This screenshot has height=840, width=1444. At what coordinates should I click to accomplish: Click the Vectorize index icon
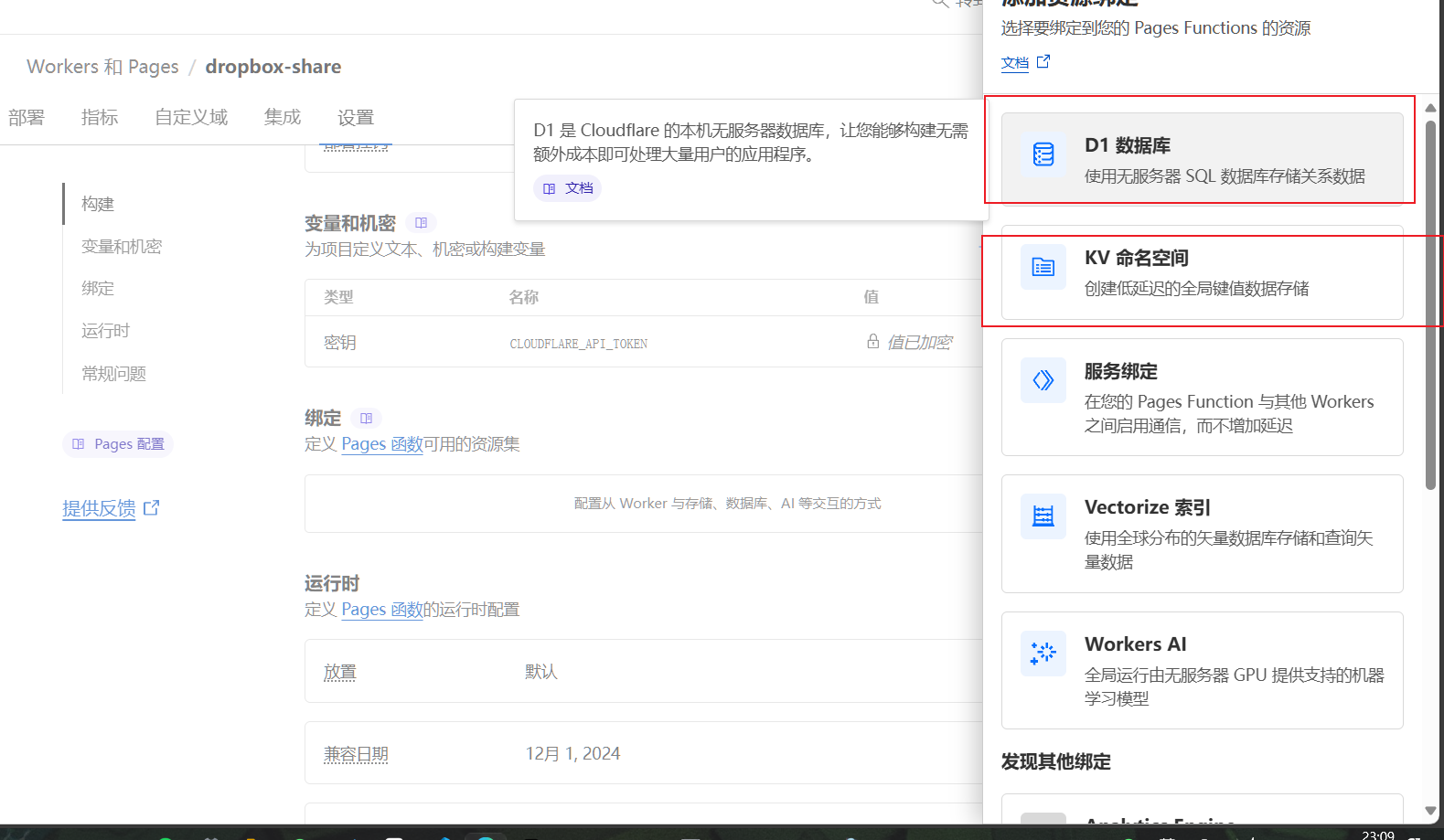(x=1043, y=516)
